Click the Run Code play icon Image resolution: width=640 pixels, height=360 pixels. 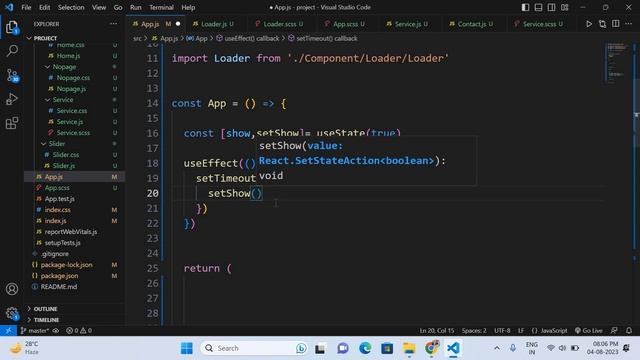589,24
